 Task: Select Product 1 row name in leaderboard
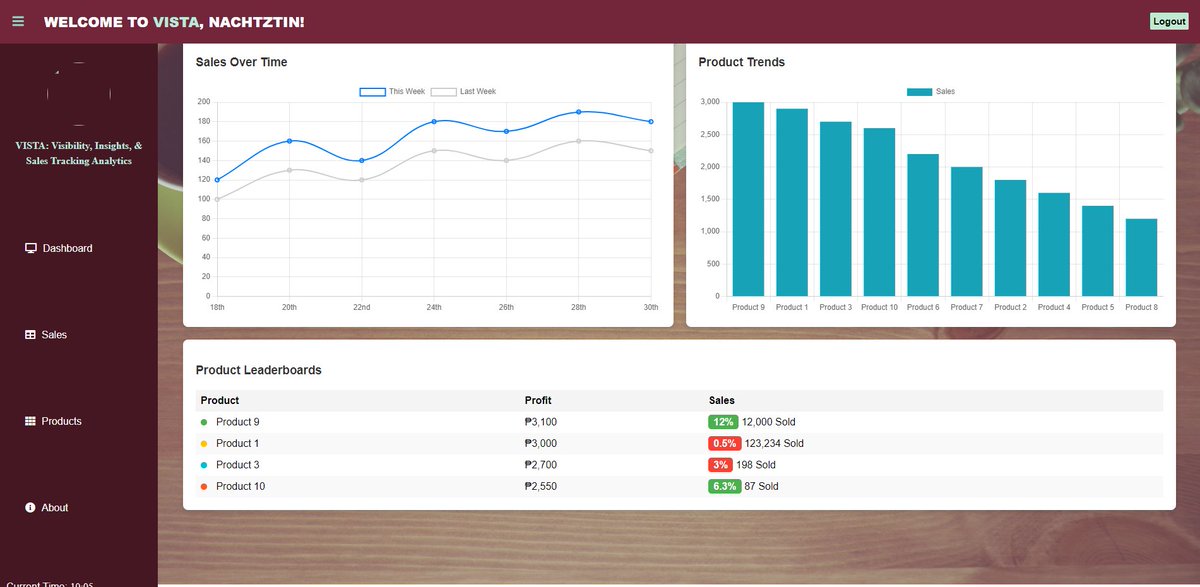point(238,443)
